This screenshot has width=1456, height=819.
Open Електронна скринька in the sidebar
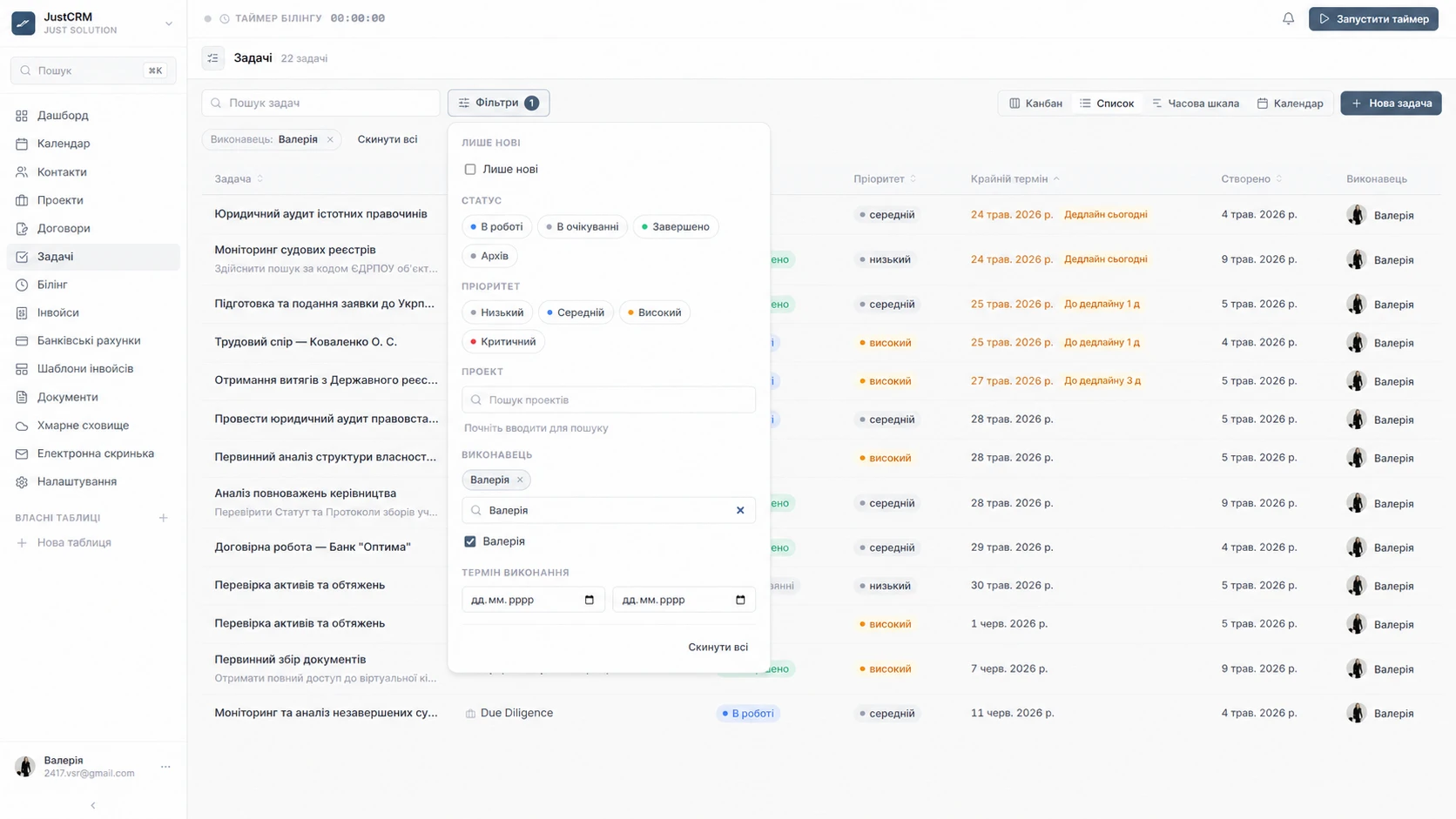pyautogui.click(x=93, y=453)
